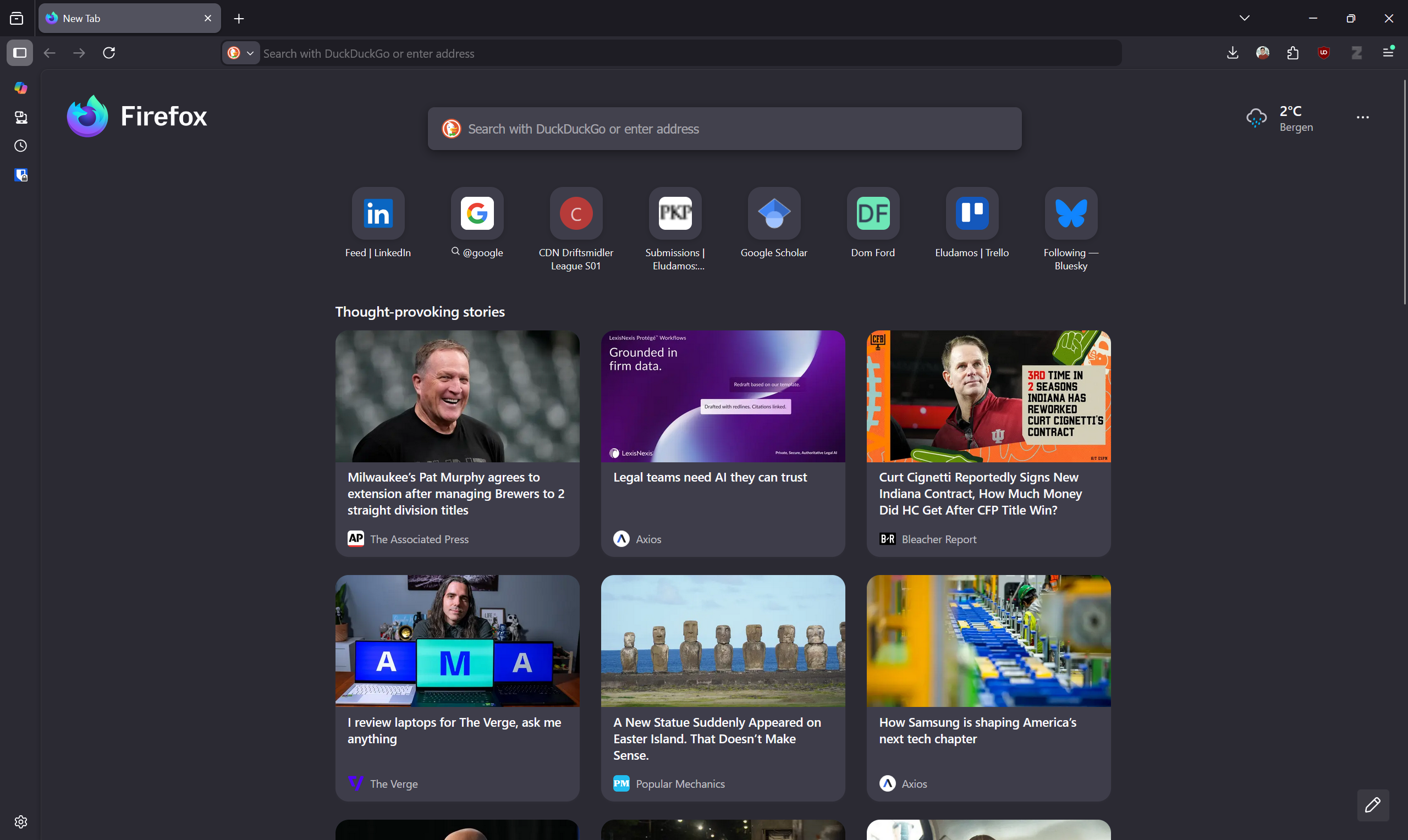Open a new tab with plus button
The height and width of the screenshot is (840, 1408).
[x=239, y=19]
